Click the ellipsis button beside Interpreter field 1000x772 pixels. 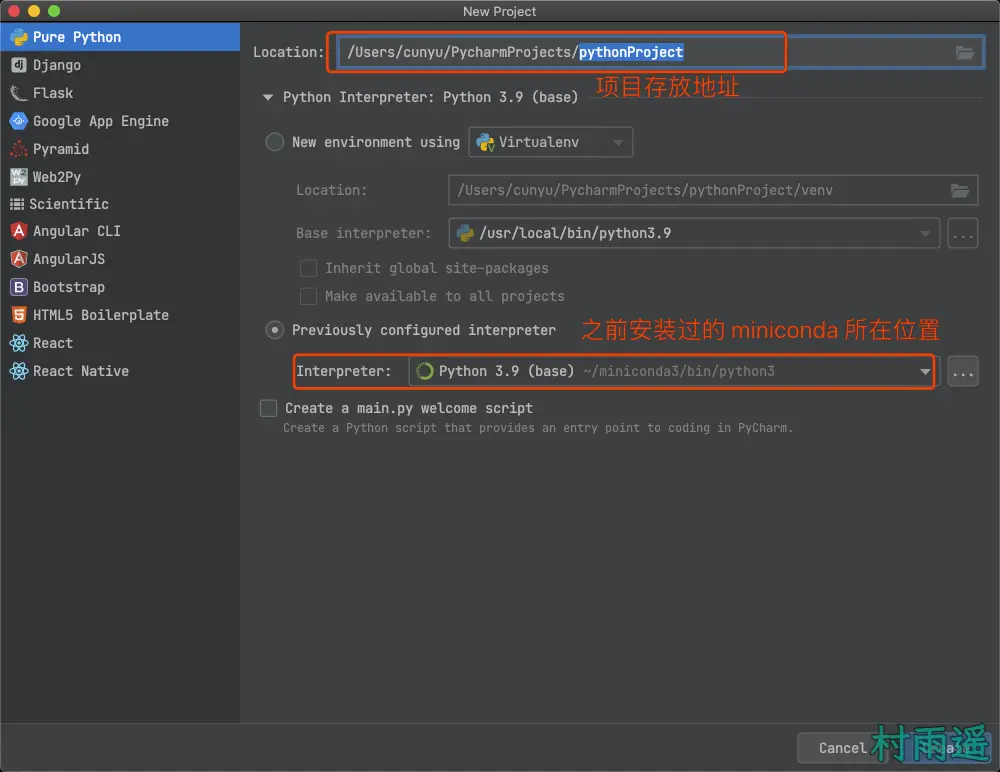pyautogui.click(x=963, y=372)
